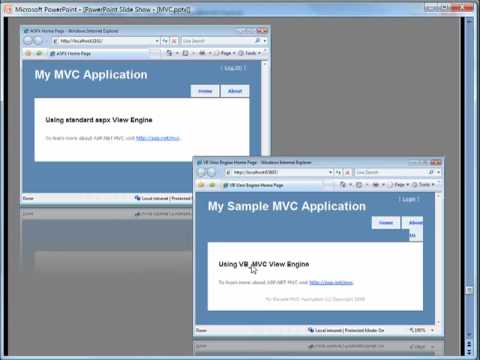This screenshot has height=360, width=480.
Task: Expand Print dropdown arrow in VB View Engine window
Action: coord(383,185)
